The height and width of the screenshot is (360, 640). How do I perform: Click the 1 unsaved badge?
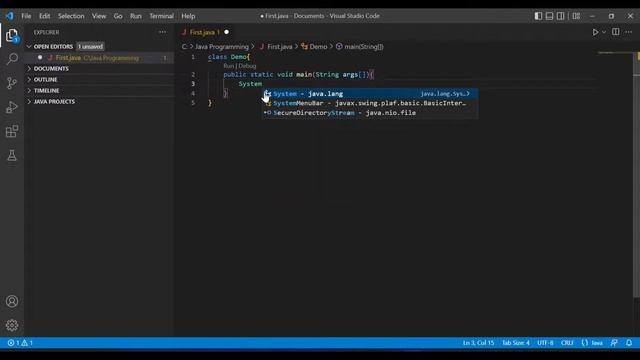(x=91, y=47)
